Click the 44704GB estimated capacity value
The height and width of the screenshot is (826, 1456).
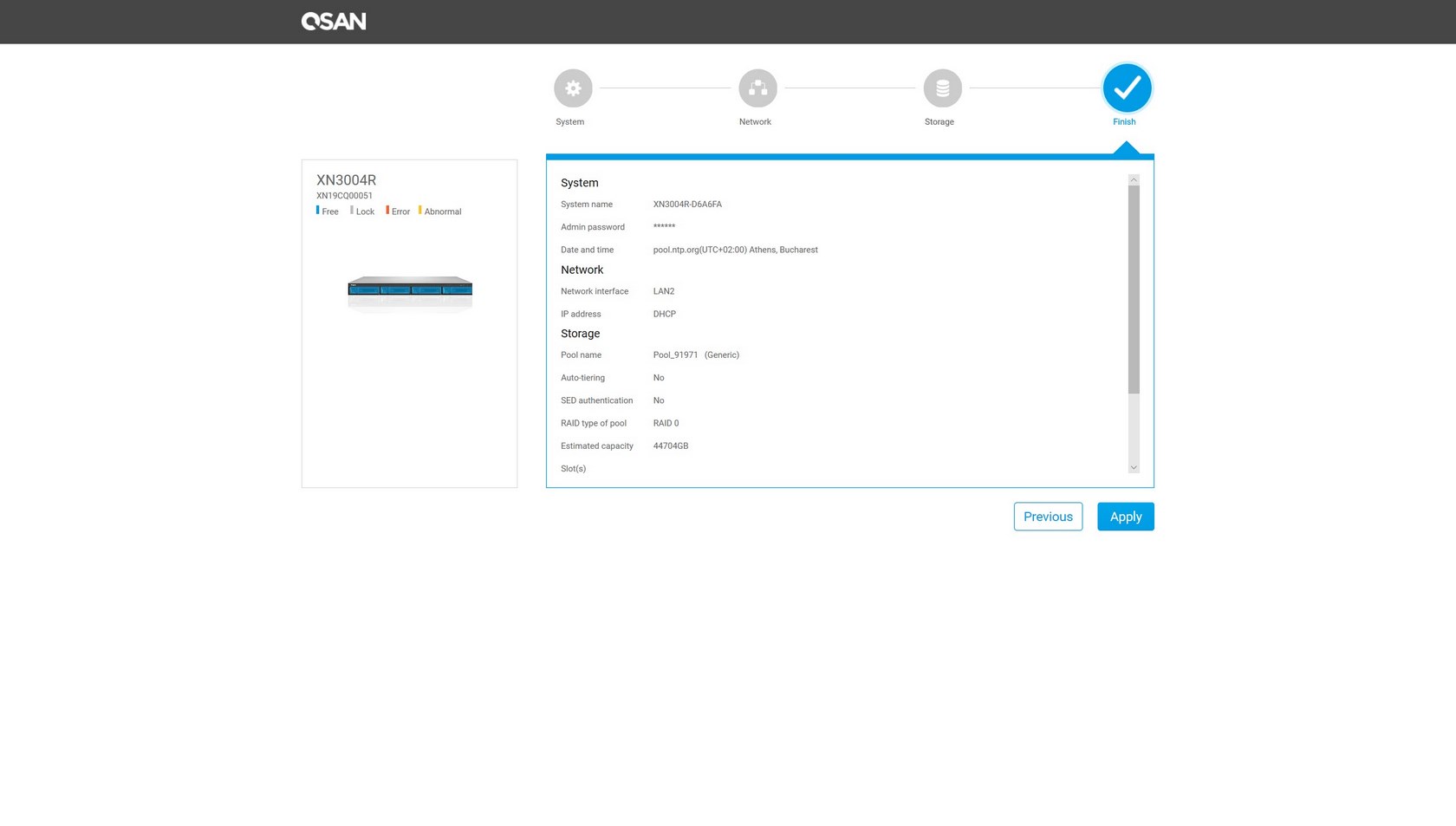click(671, 446)
